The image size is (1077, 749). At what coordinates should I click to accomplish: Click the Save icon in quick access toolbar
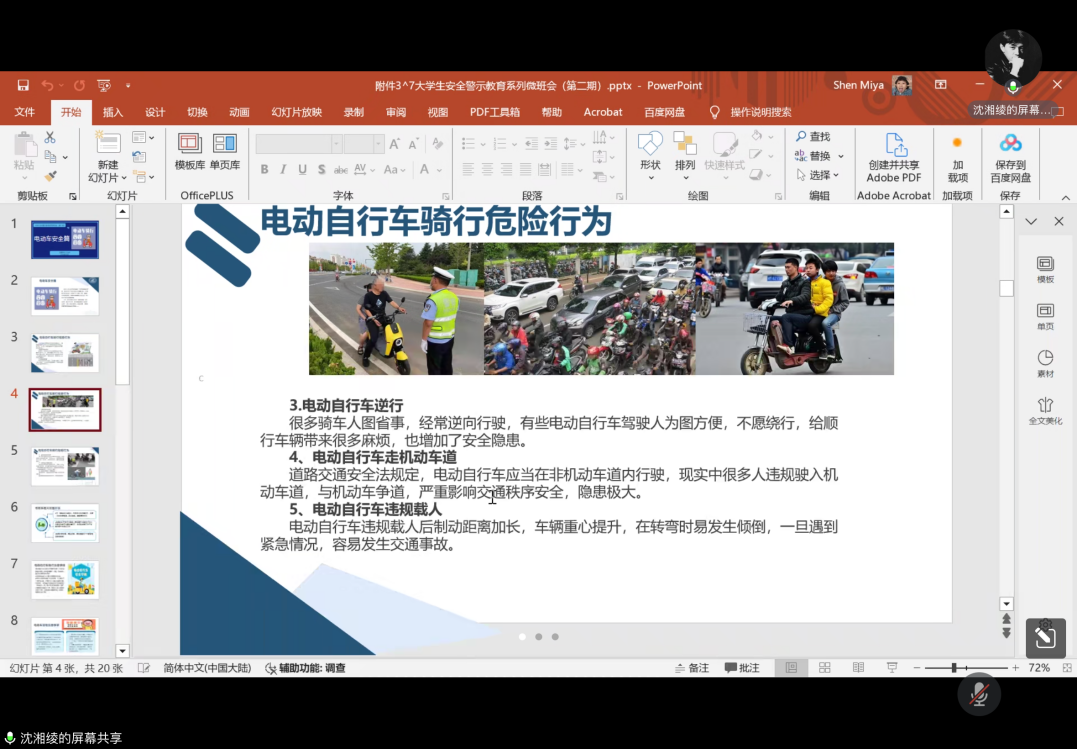coord(23,86)
